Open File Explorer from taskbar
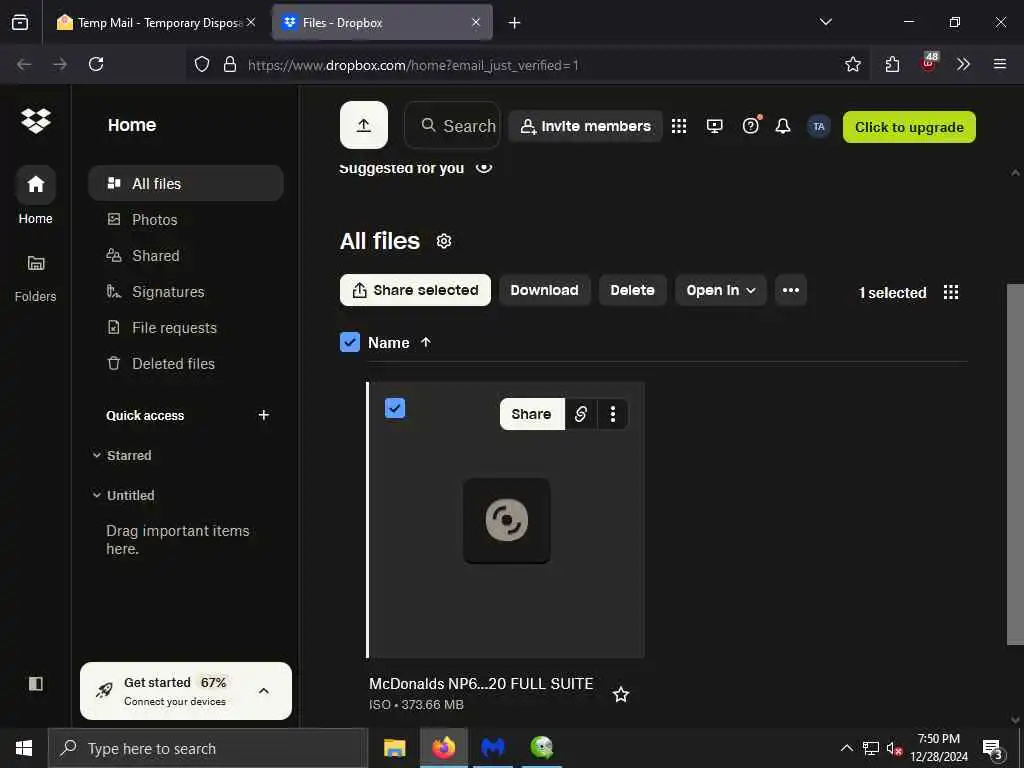 click(394, 748)
